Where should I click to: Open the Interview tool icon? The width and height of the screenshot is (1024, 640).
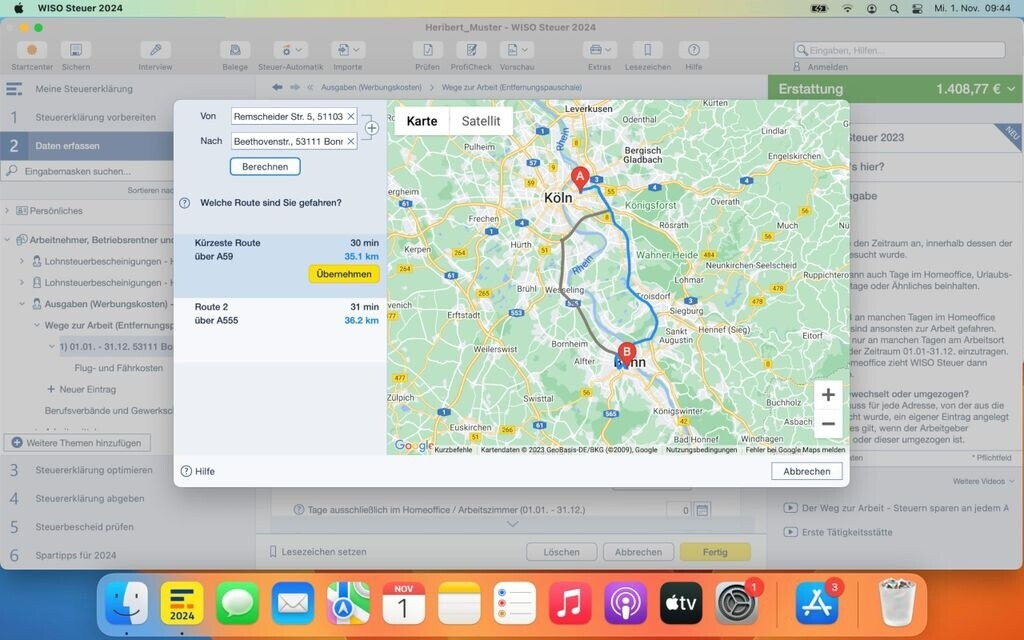point(155,50)
